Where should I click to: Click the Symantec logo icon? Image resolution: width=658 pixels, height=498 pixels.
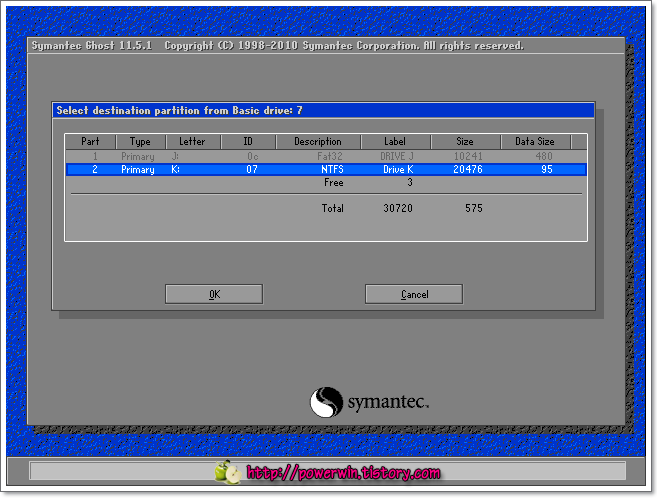[x=326, y=402]
